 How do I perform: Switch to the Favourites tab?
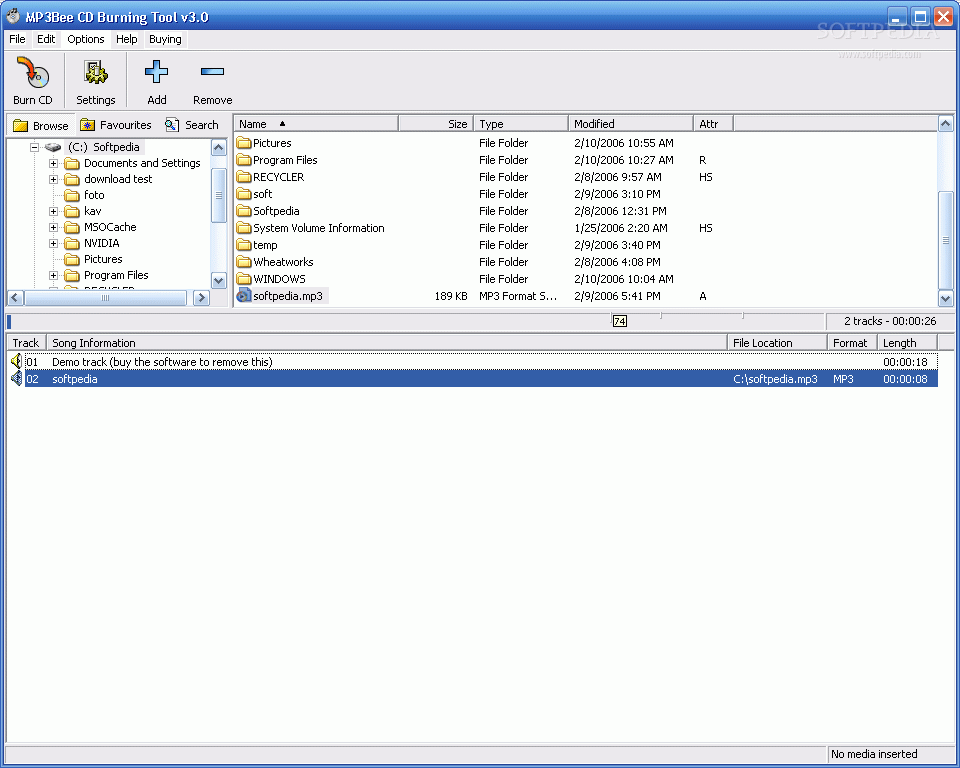(x=116, y=125)
